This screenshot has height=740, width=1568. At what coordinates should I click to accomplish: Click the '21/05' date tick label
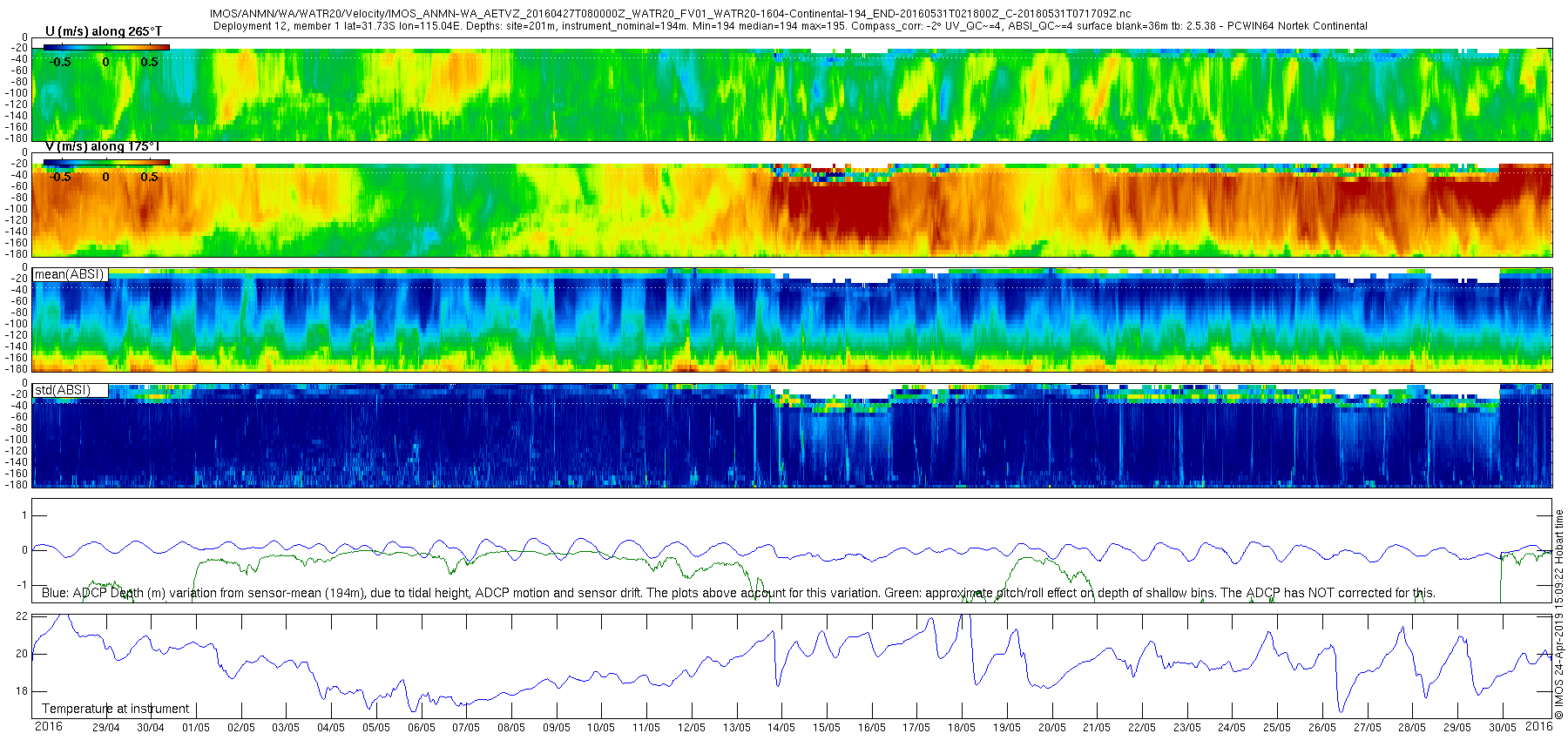(x=1097, y=728)
